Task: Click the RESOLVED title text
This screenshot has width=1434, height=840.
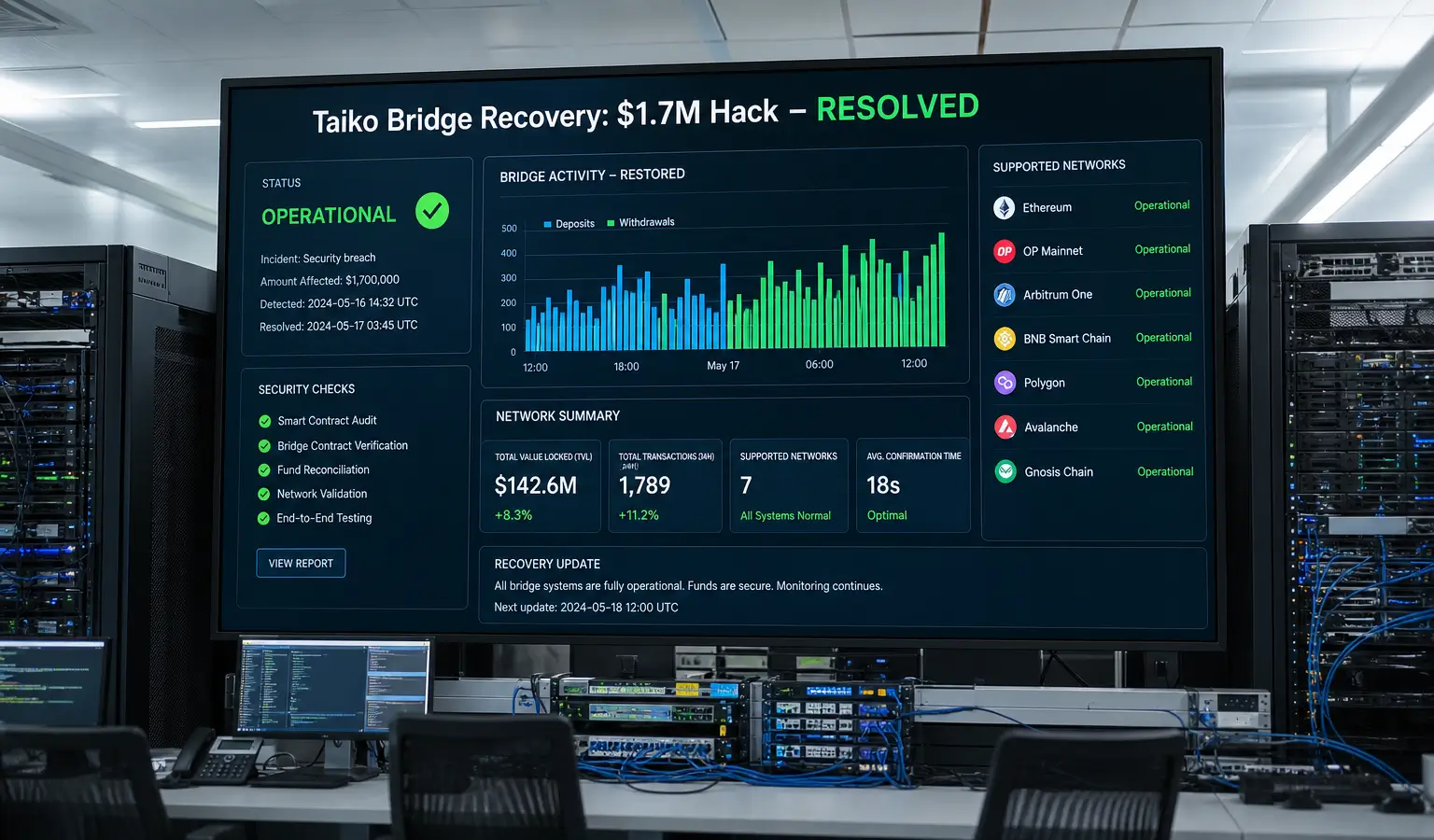Action: coord(897,108)
